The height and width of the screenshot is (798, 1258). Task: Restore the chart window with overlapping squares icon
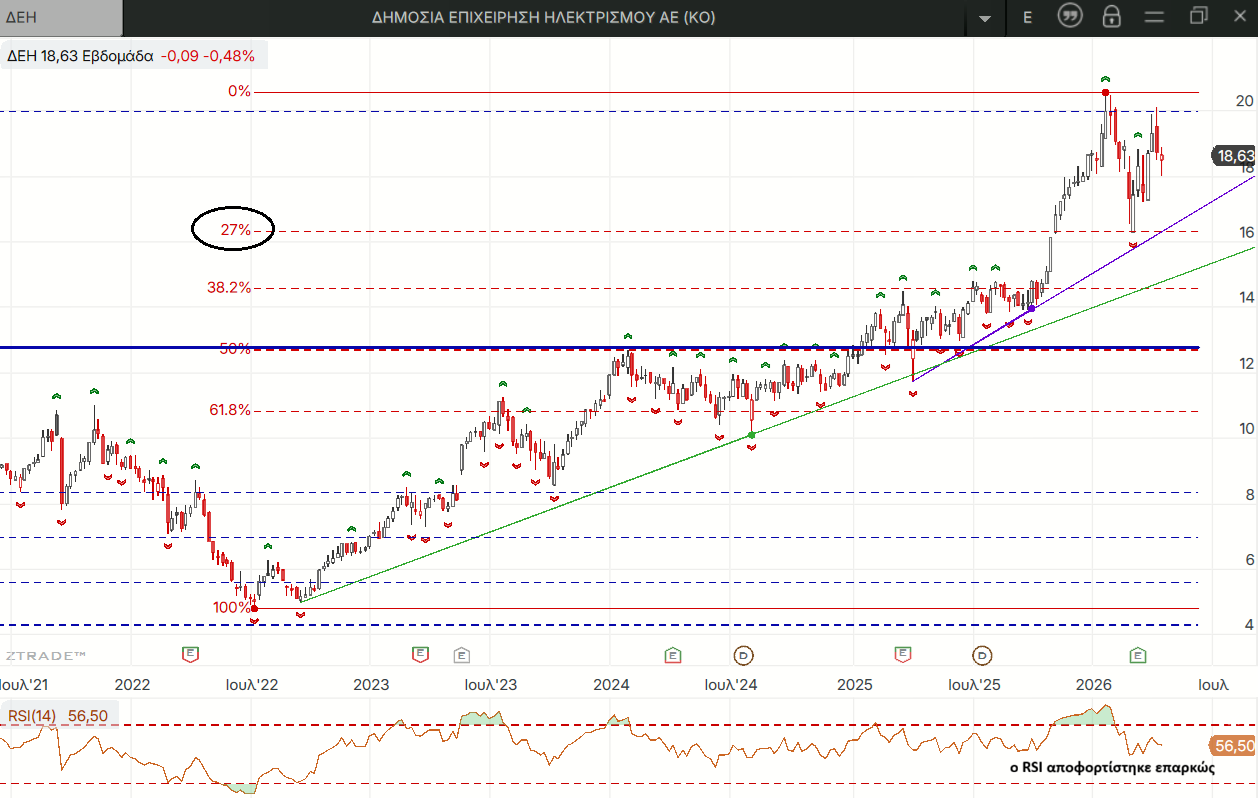[1198, 16]
